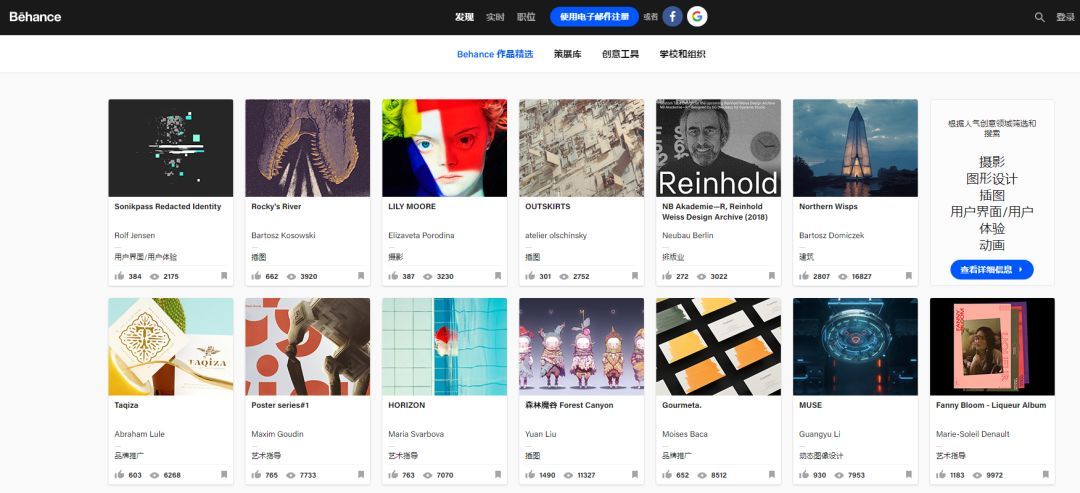Image resolution: width=1080 pixels, height=493 pixels.
Task: Bookmark the NB Akademie Reinhold project
Action: click(772, 276)
